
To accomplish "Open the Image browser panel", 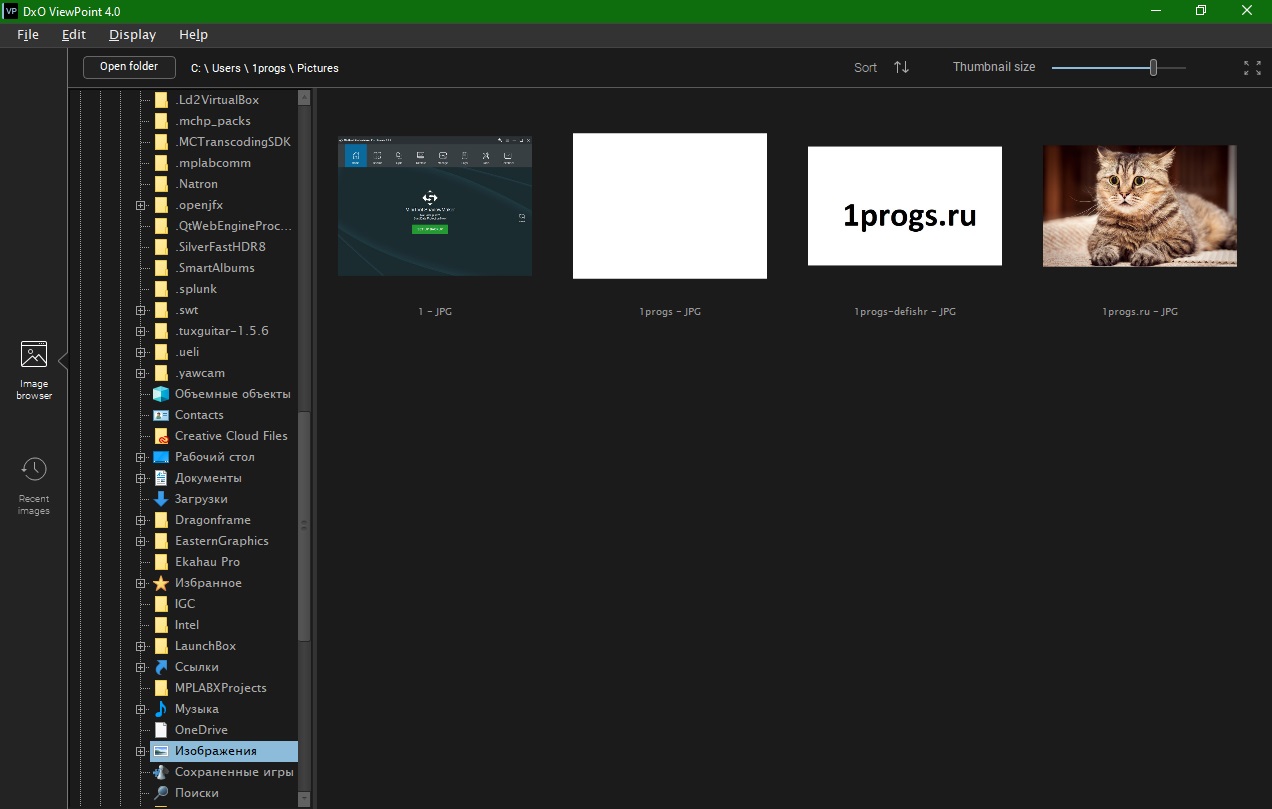I will pyautogui.click(x=34, y=369).
